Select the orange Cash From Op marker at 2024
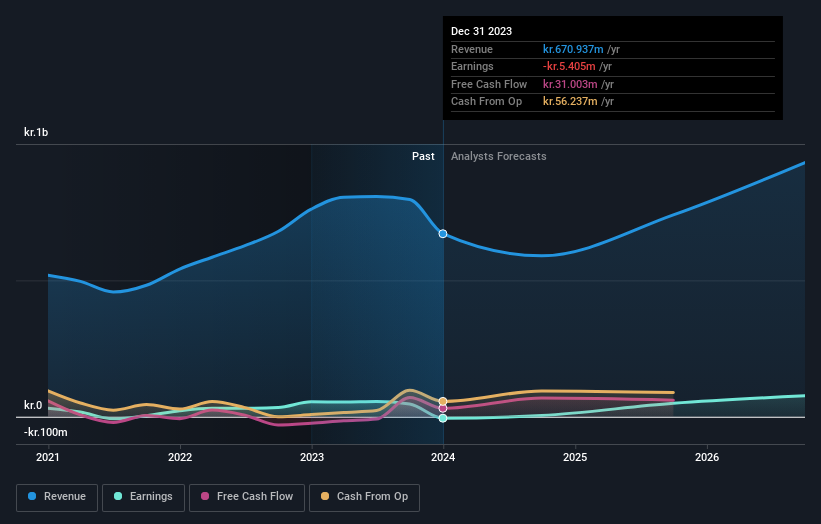This screenshot has height=524, width=821. click(443, 402)
